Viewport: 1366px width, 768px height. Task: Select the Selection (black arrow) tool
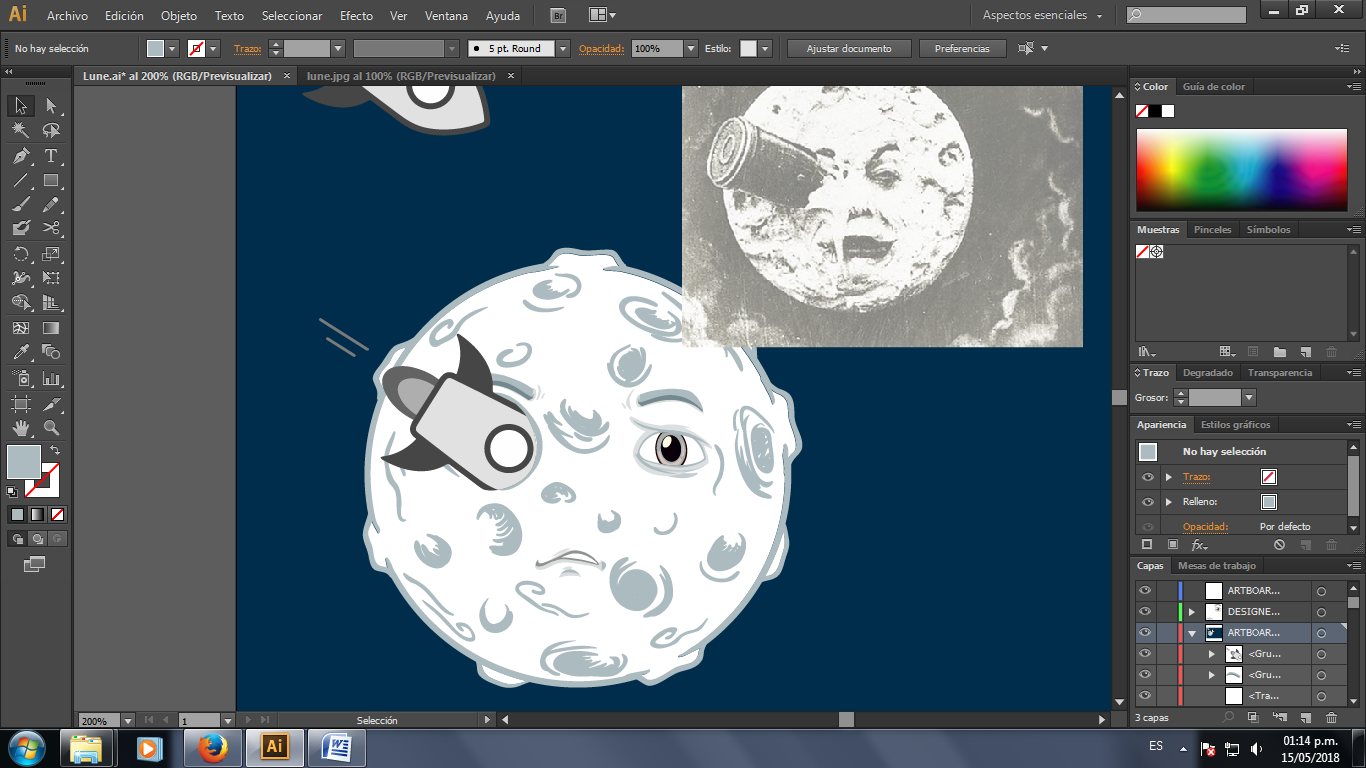[21, 106]
